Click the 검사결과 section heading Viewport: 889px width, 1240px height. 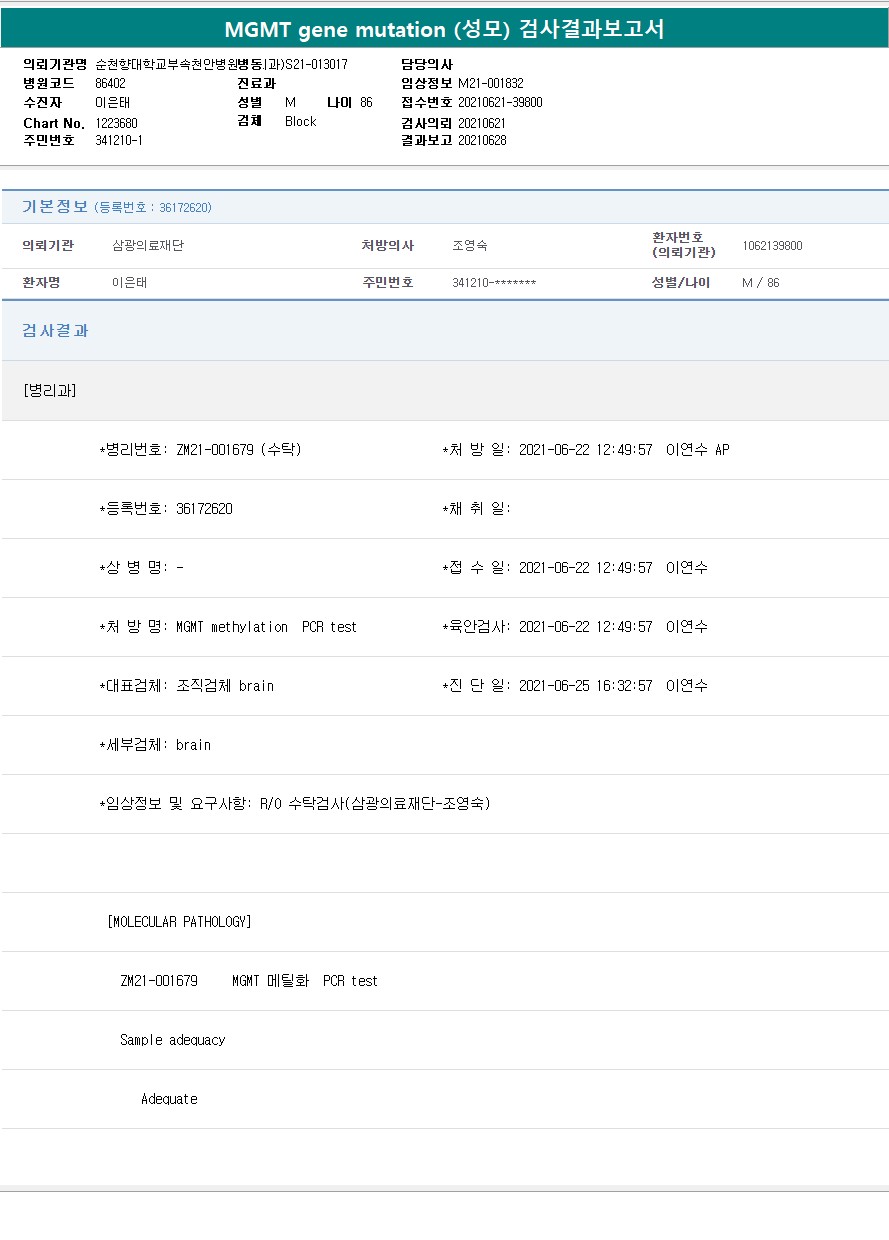[55, 330]
